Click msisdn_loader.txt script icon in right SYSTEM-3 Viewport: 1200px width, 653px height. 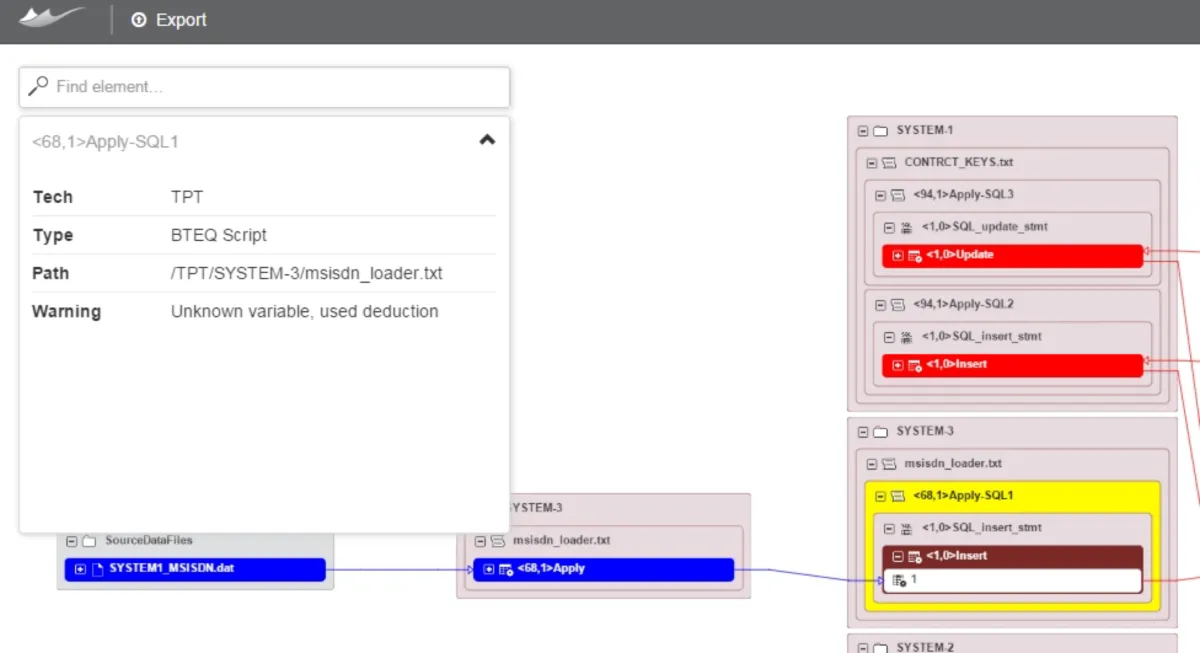(x=888, y=464)
